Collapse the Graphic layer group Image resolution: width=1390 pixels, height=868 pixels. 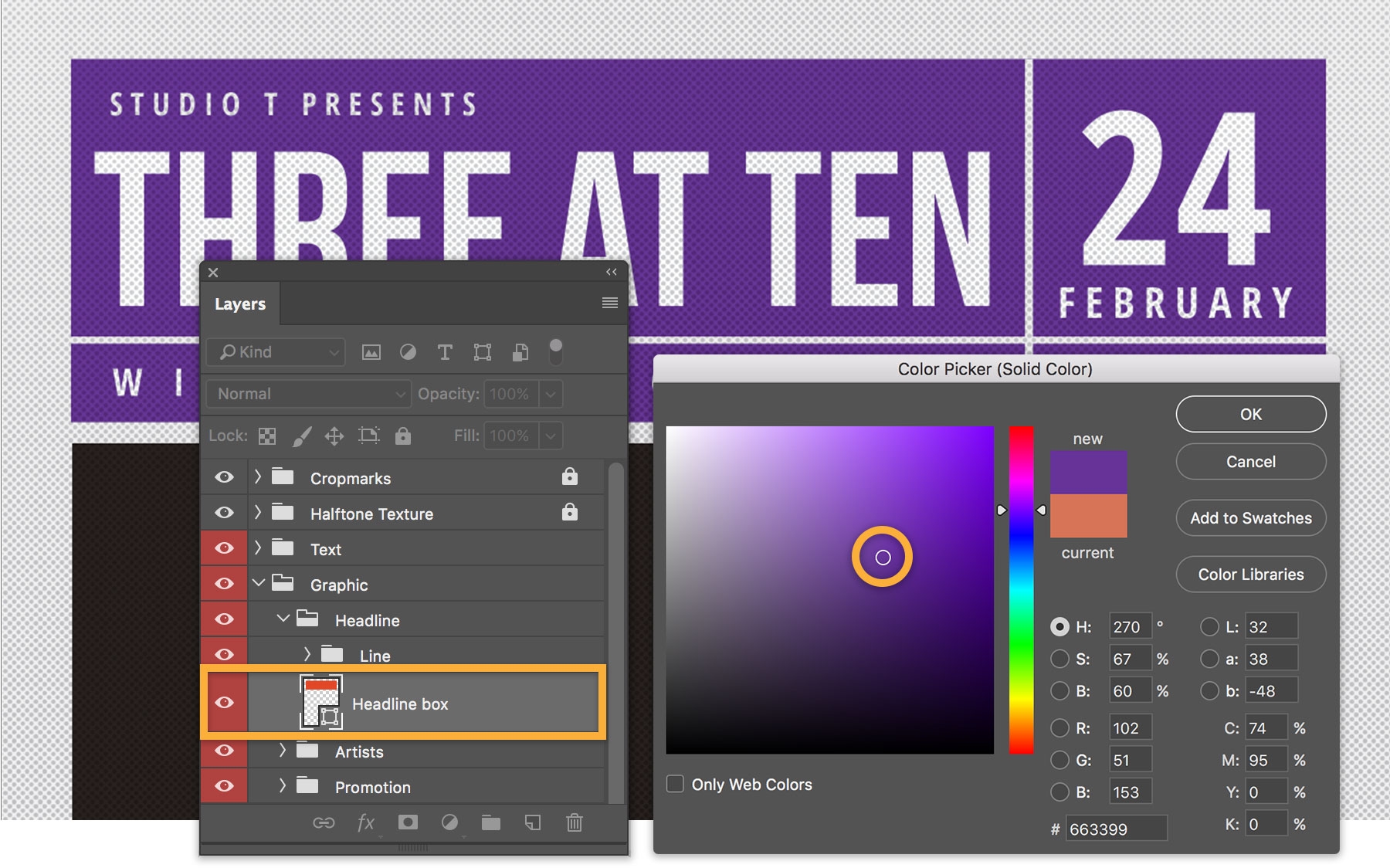[259, 584]
